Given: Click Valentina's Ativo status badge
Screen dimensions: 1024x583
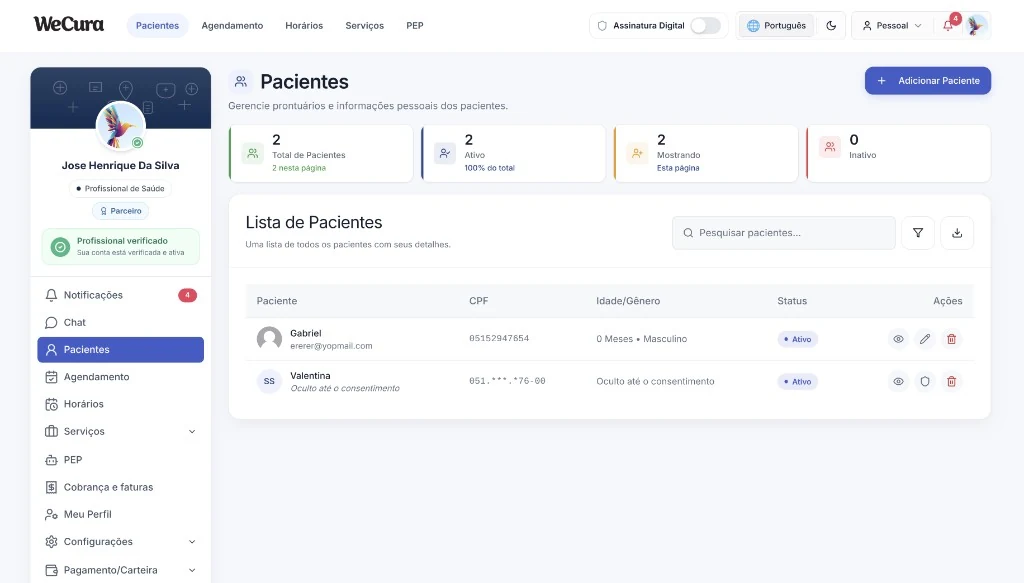Looking at the screenshot, I should pos(797,382).
